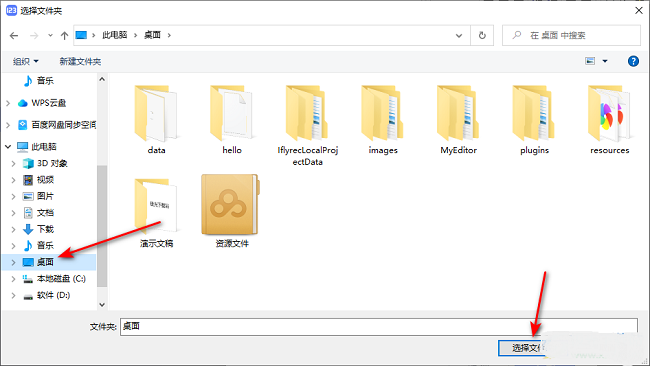Expand the 本地磁盘 (C:) tree node

pos(13,279)
